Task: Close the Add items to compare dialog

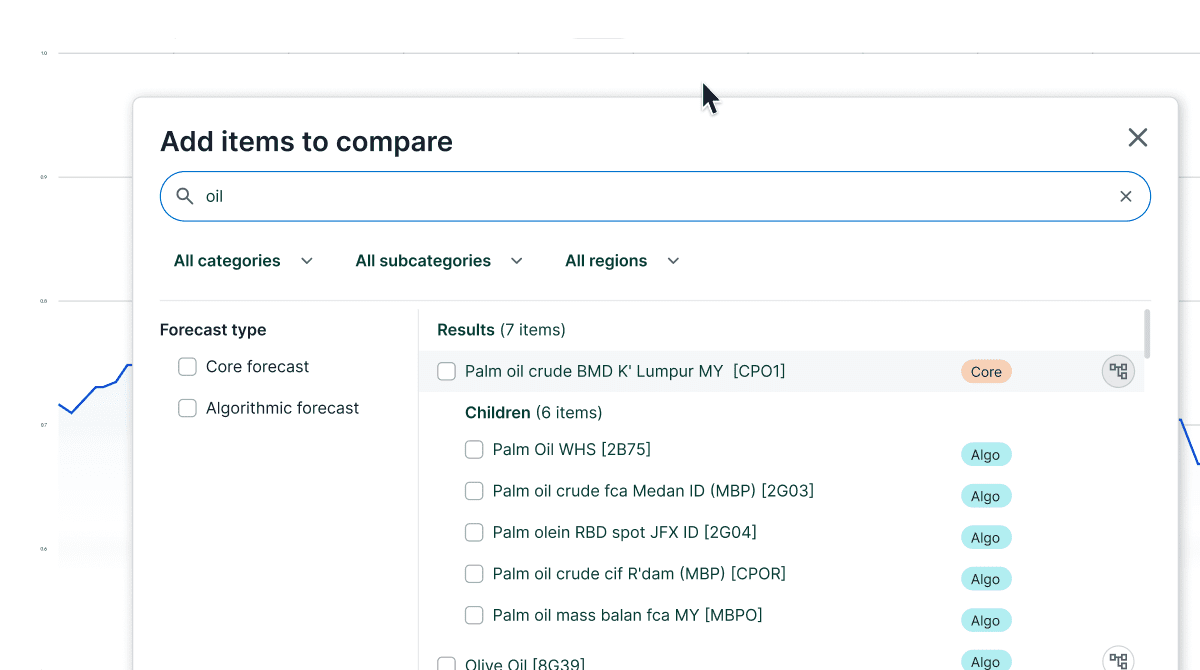Action: [x=1137, y=138]
